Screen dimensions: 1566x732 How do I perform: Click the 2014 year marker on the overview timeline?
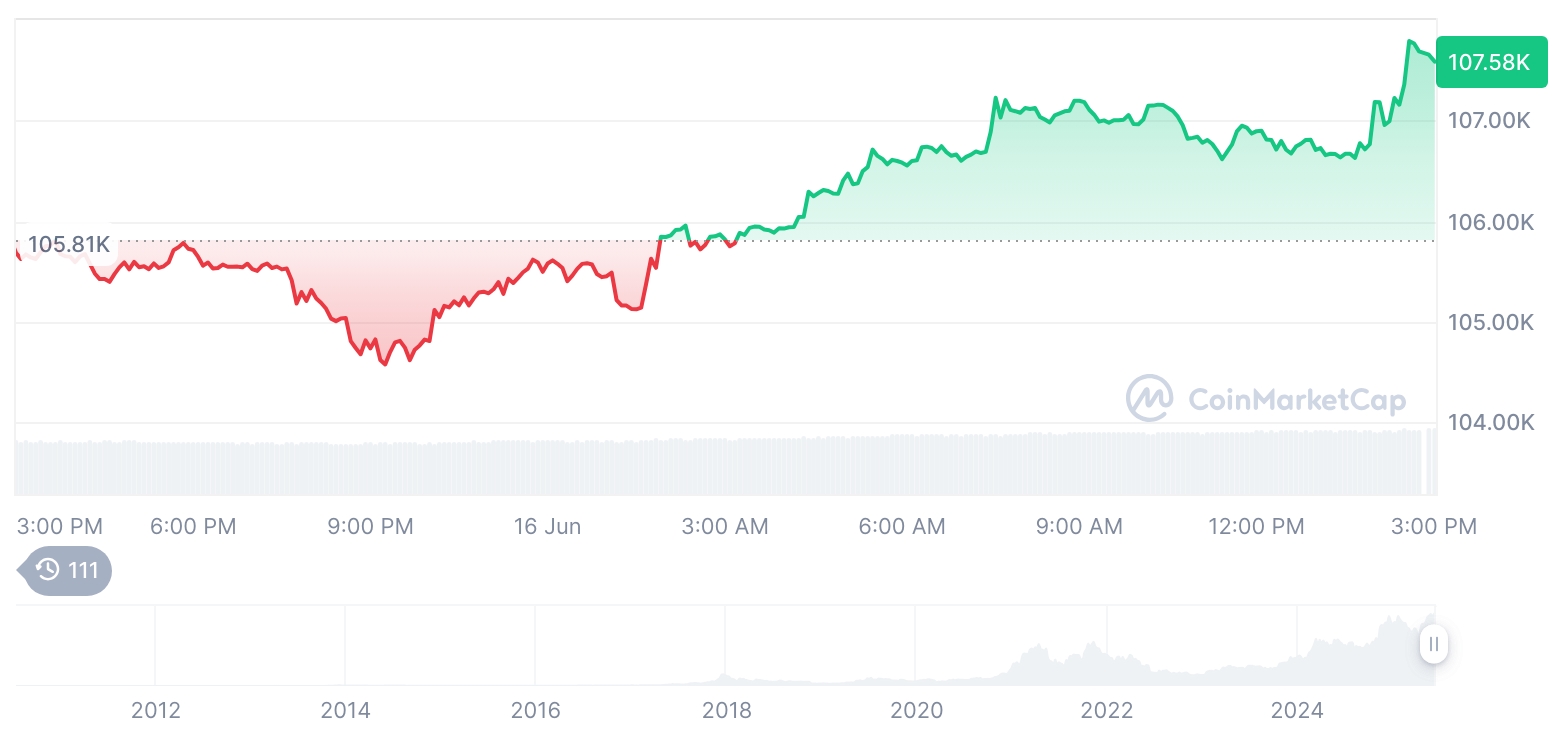click(x=345, y=711)
